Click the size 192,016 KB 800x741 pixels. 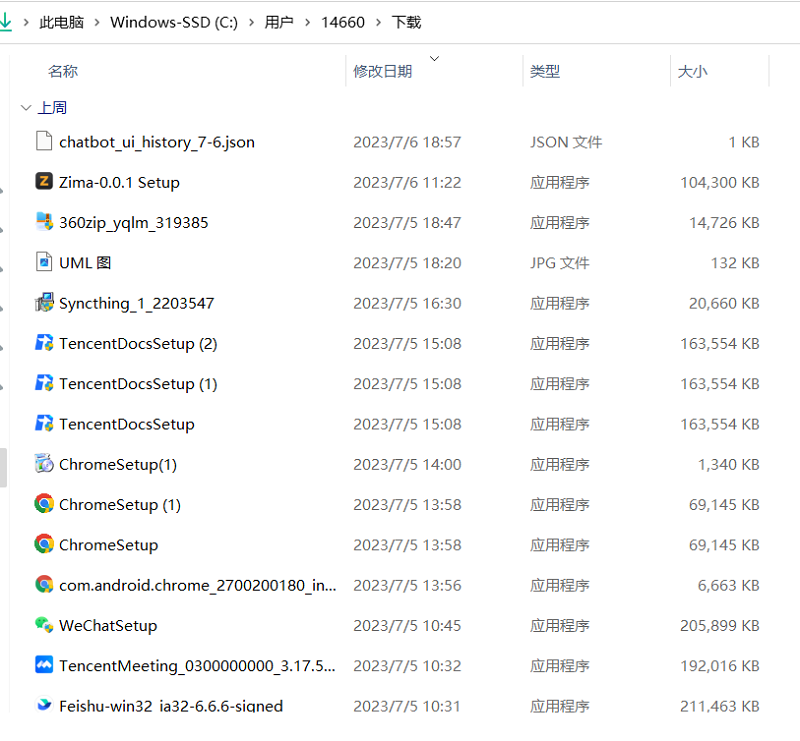tap(720, 666)
